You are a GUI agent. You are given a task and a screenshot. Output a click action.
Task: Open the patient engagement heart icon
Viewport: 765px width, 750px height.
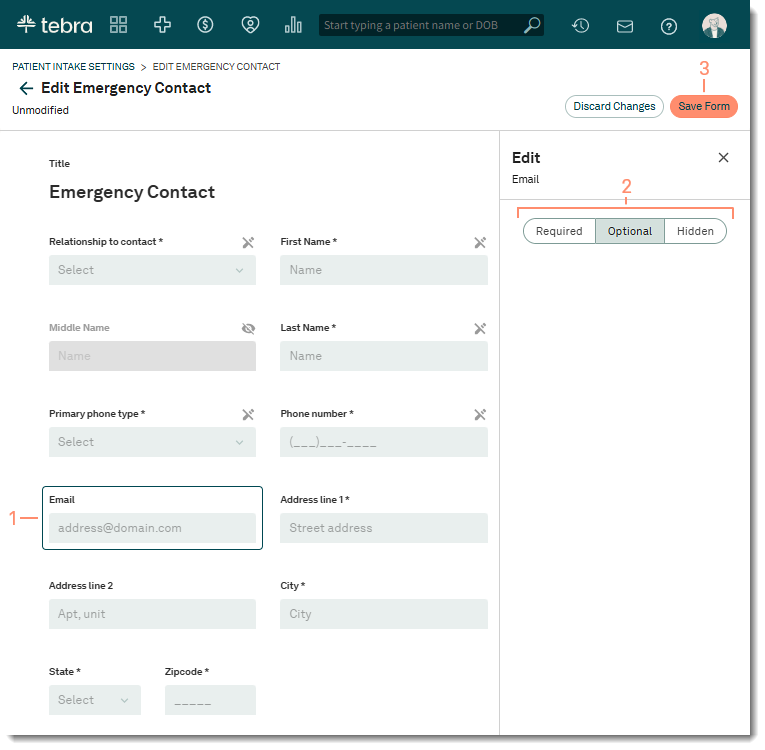click(250, 24)
